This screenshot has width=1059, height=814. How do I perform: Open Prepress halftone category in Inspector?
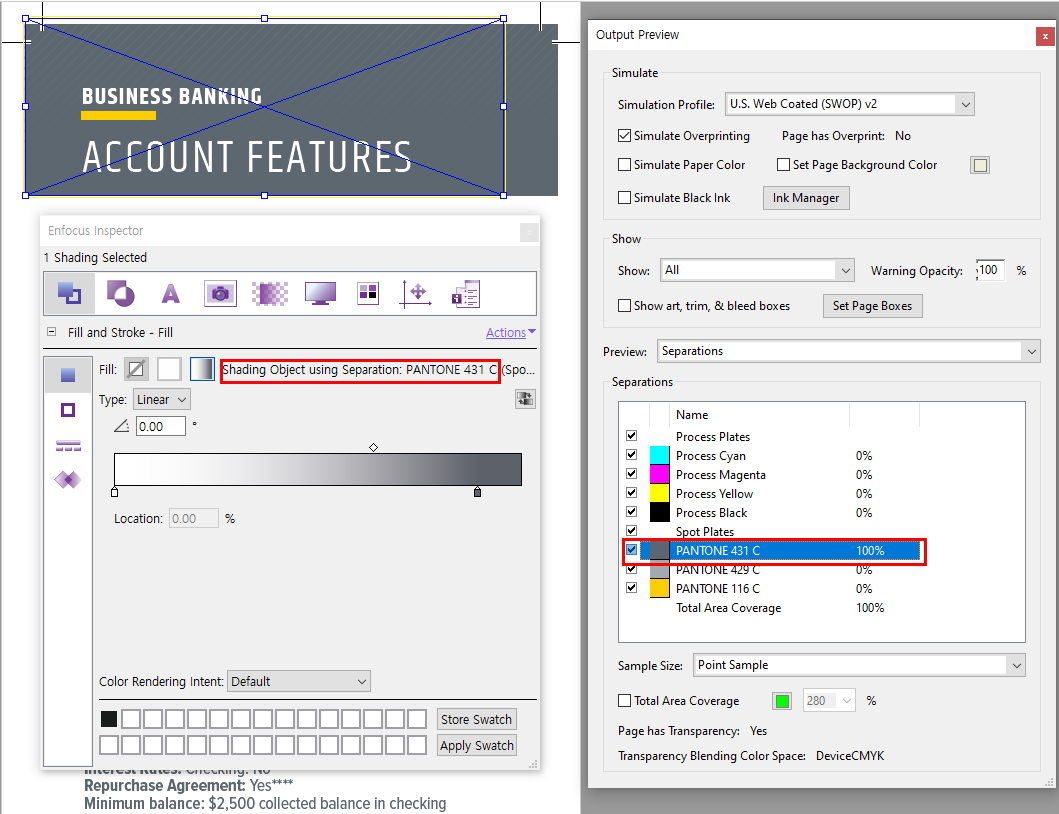pyautogui.click(x=270, y=294)
